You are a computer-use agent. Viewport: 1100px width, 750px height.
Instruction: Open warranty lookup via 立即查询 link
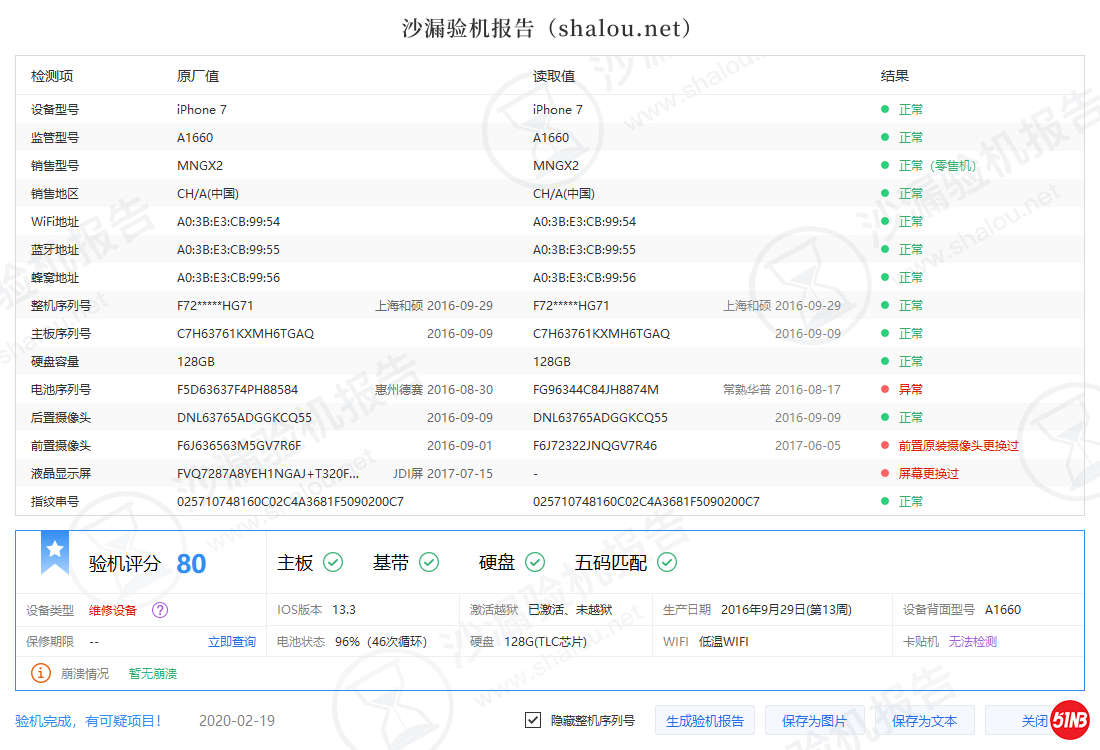coord(231,641)
